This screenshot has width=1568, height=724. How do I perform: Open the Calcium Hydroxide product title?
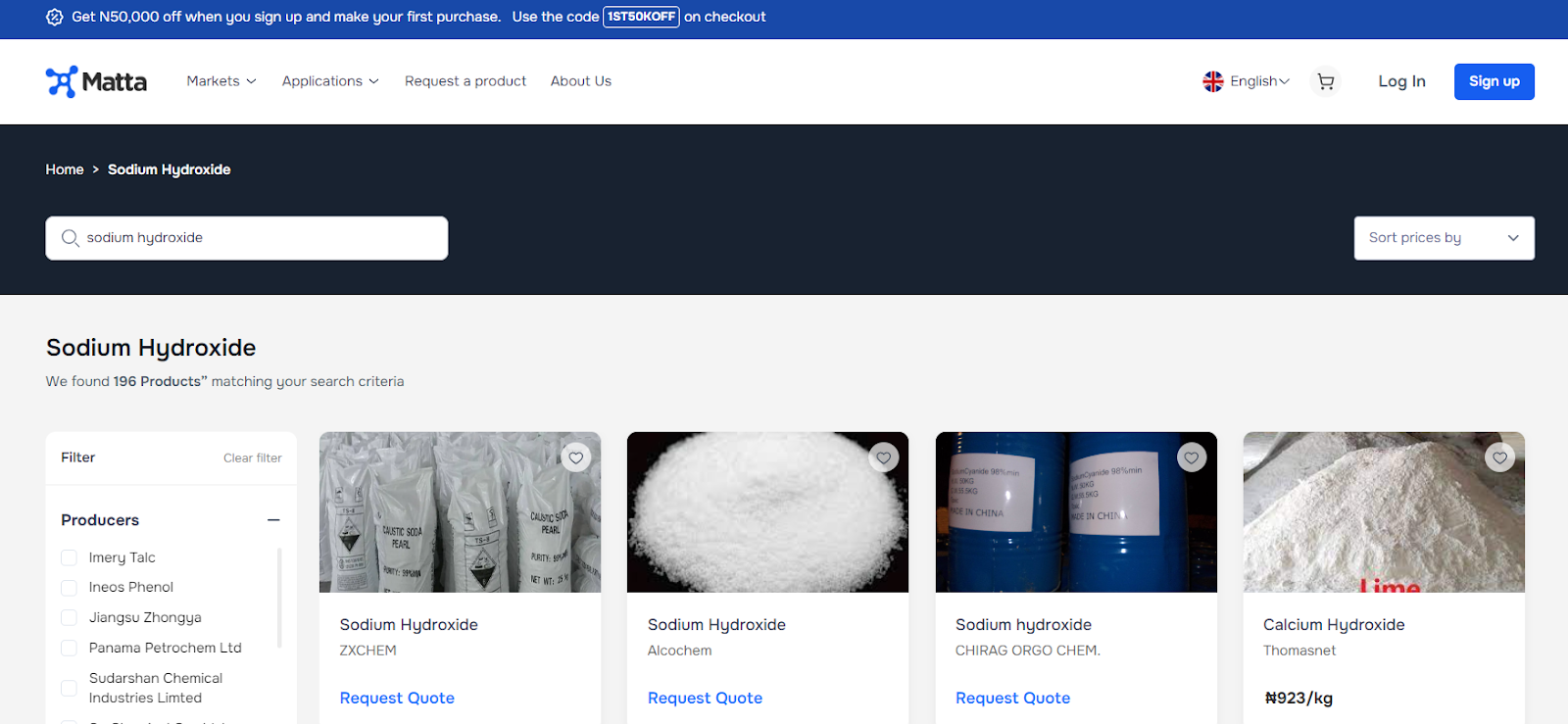pos(1334,625)
